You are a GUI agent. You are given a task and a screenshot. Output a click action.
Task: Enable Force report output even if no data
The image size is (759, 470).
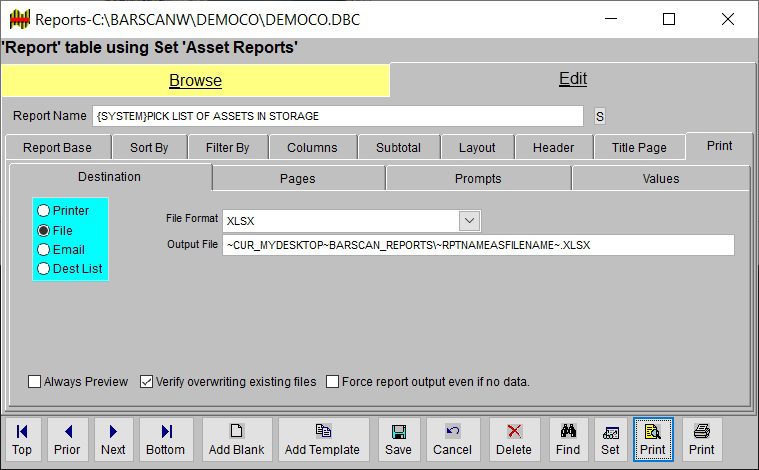[332, 381]
